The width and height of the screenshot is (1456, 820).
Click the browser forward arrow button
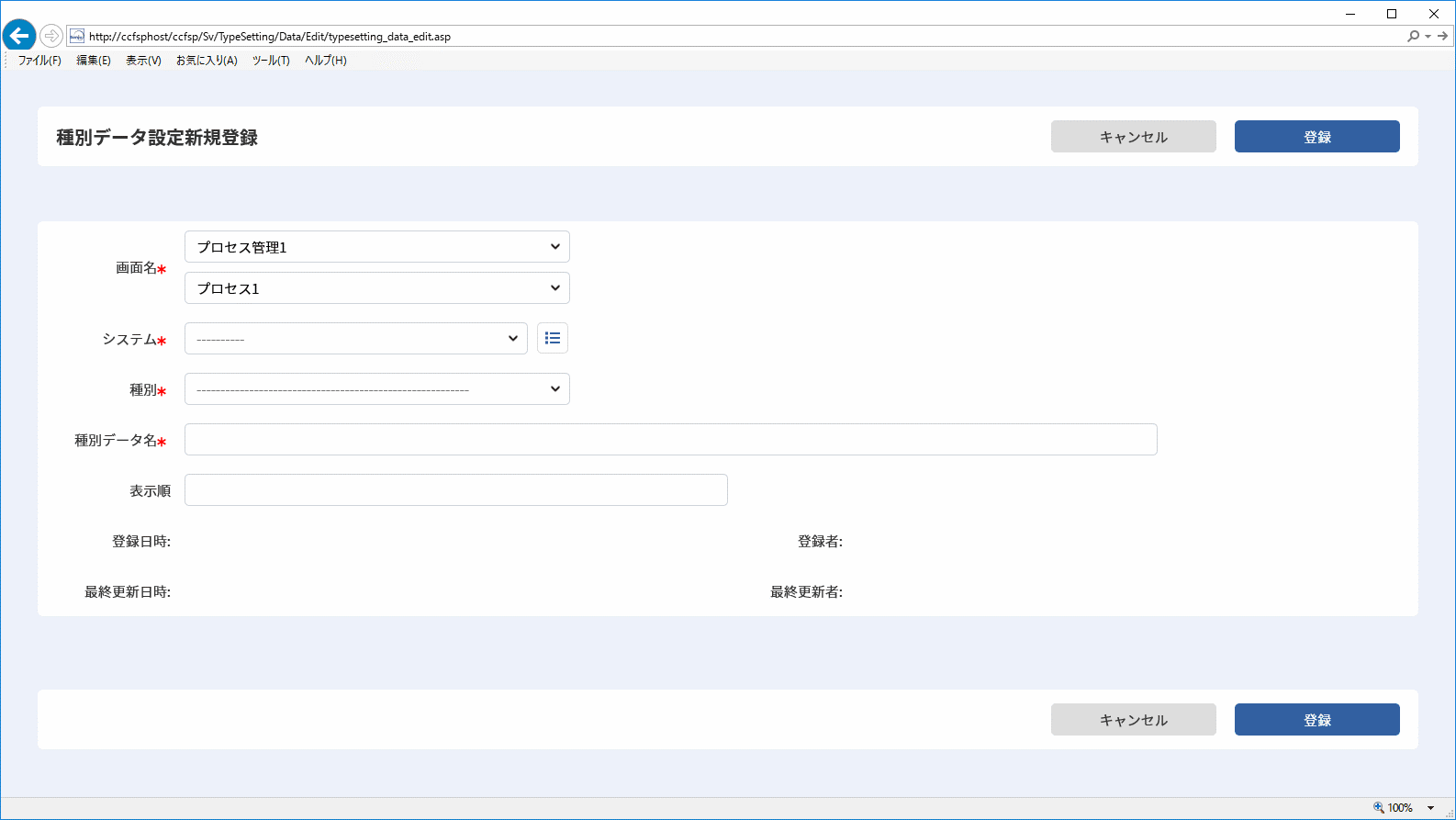(x=51, y=36)
